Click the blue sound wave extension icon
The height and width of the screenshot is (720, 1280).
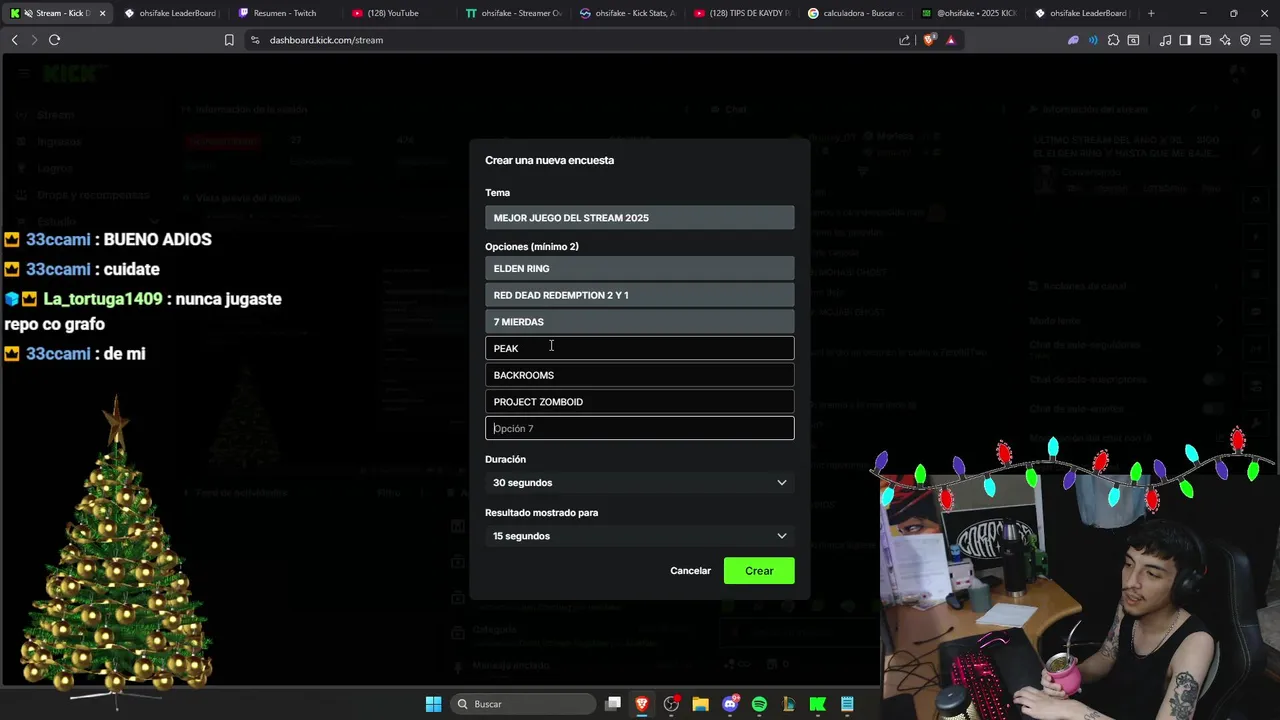1093,40
